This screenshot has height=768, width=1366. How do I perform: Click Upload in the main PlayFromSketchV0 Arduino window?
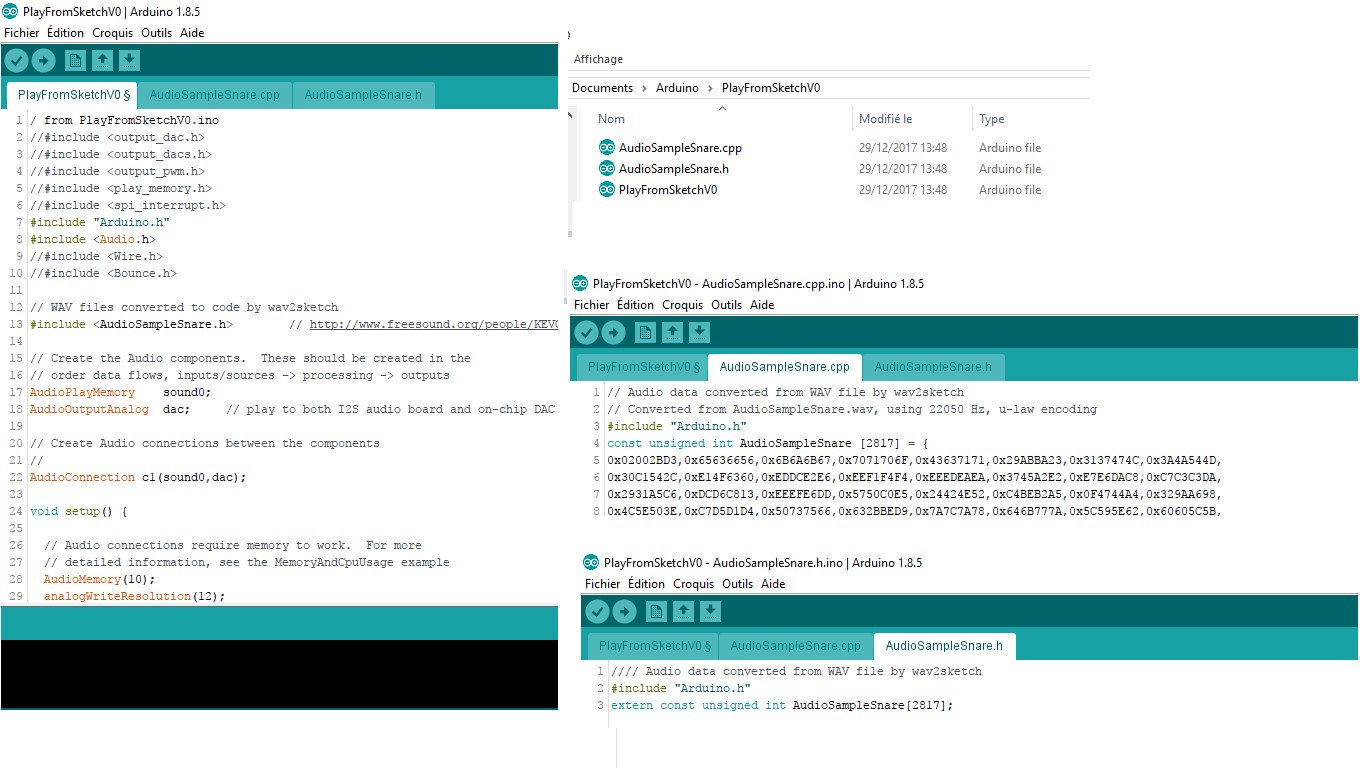click(43, 61)
